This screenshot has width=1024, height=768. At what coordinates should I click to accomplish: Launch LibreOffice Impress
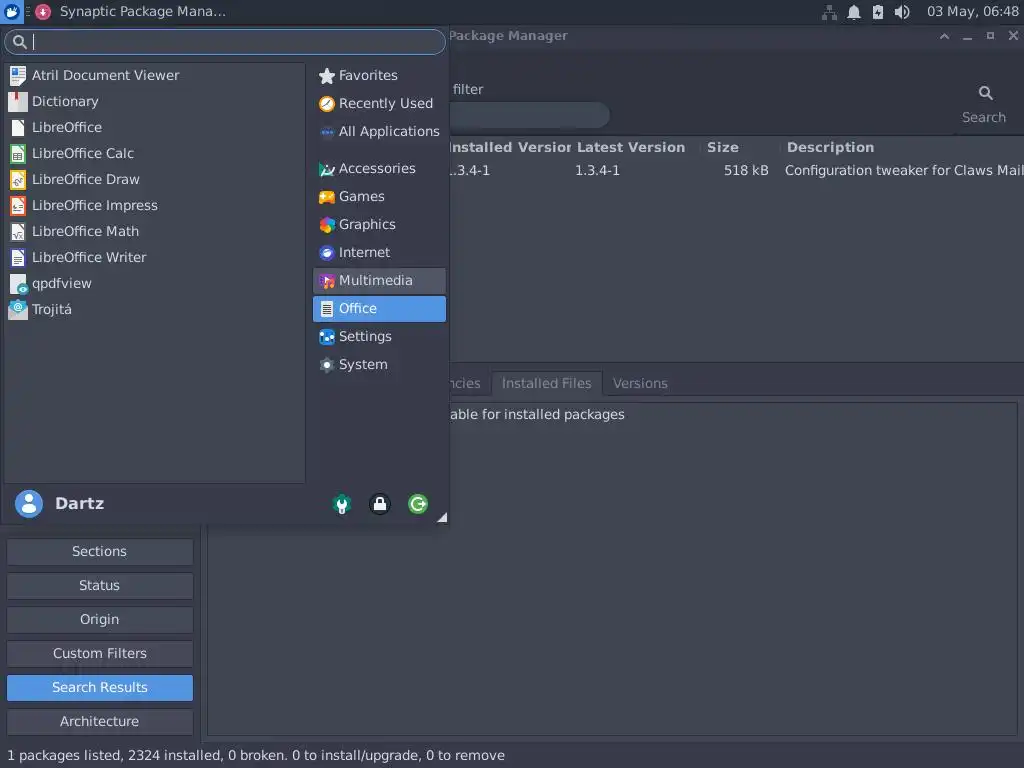[x=155, y=205]
